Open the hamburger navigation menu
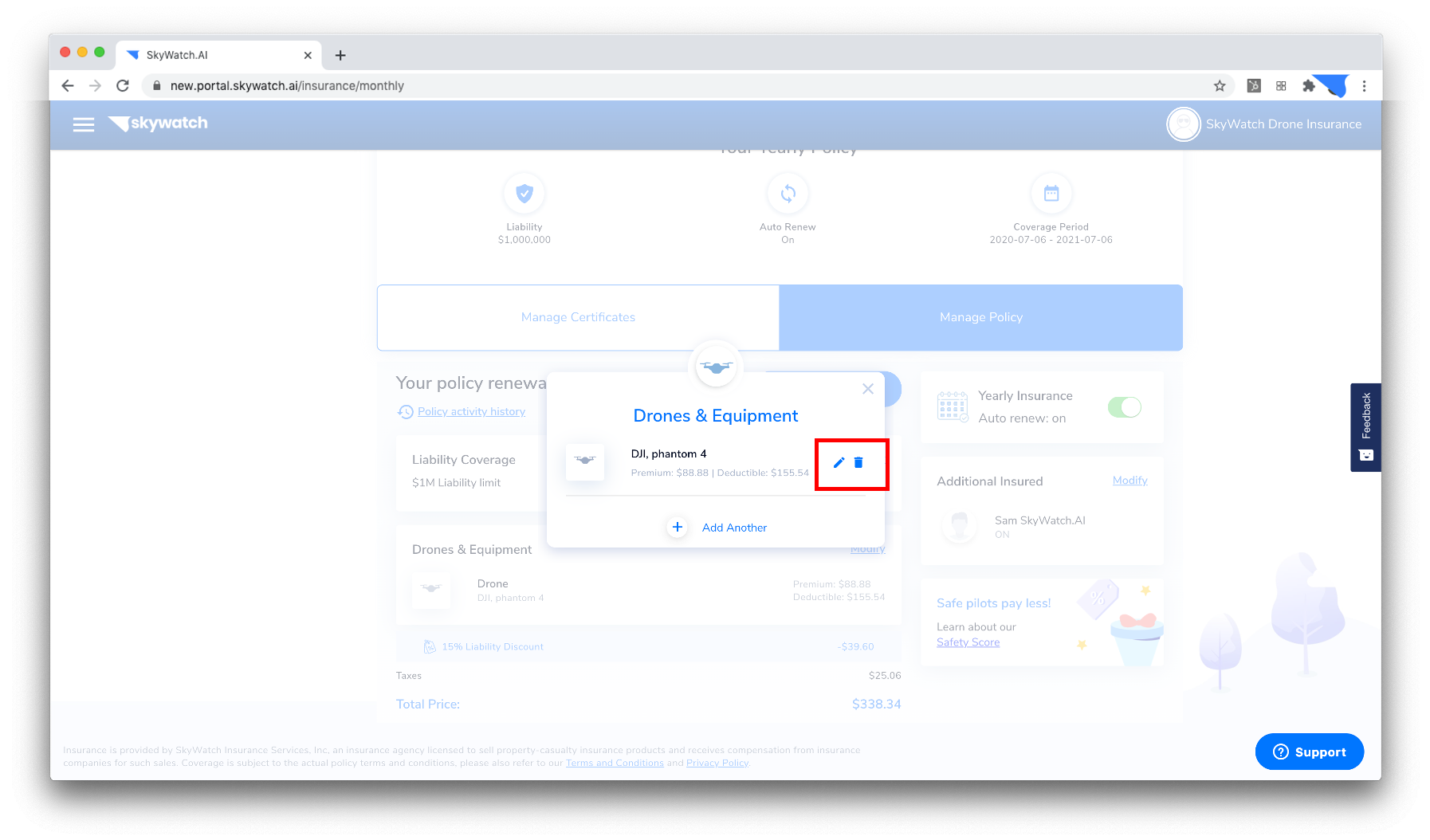The image size is (1430, 840). (84, 124)
